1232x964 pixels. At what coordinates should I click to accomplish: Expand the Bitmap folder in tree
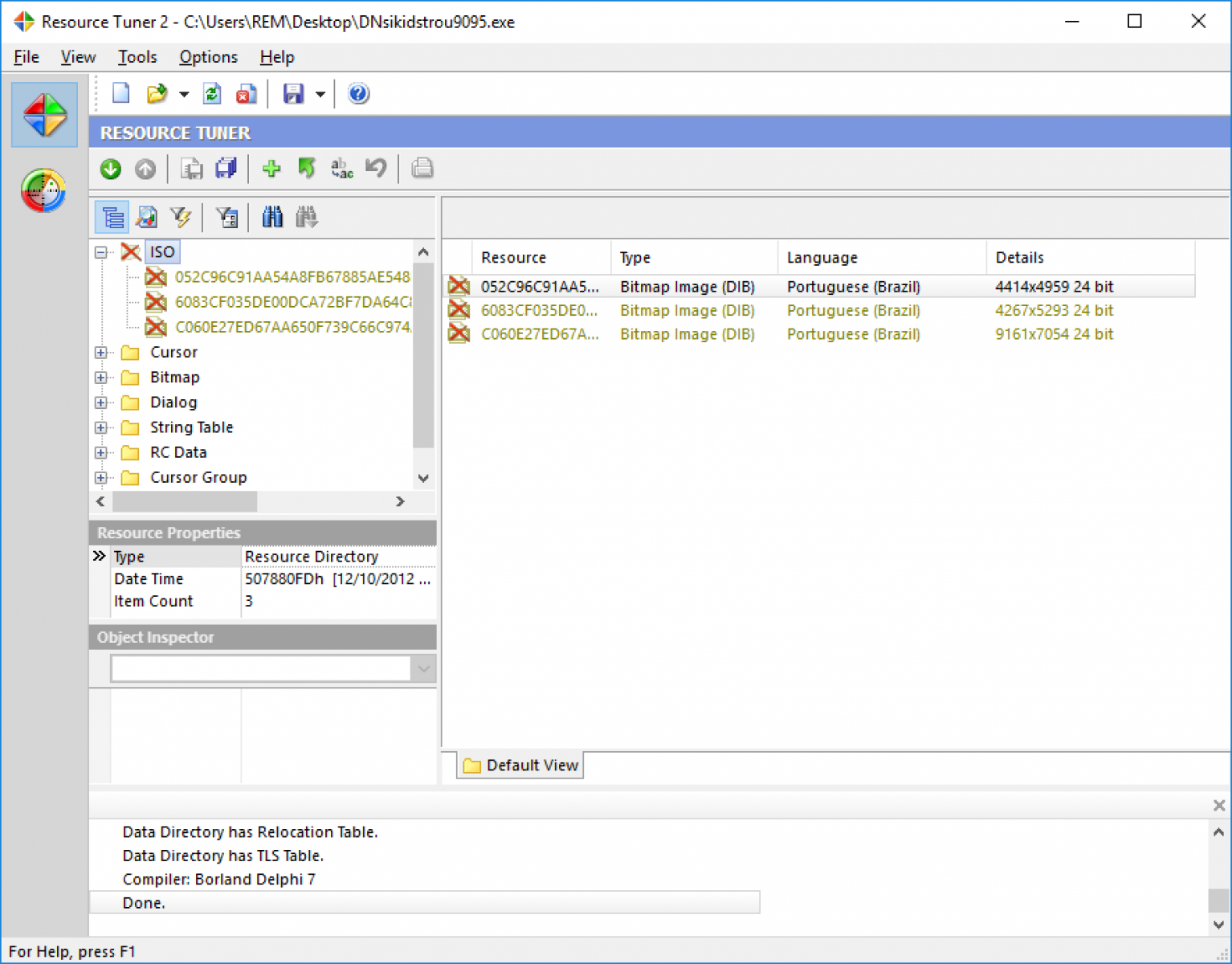pyautogui.click(x=101, y=378)
